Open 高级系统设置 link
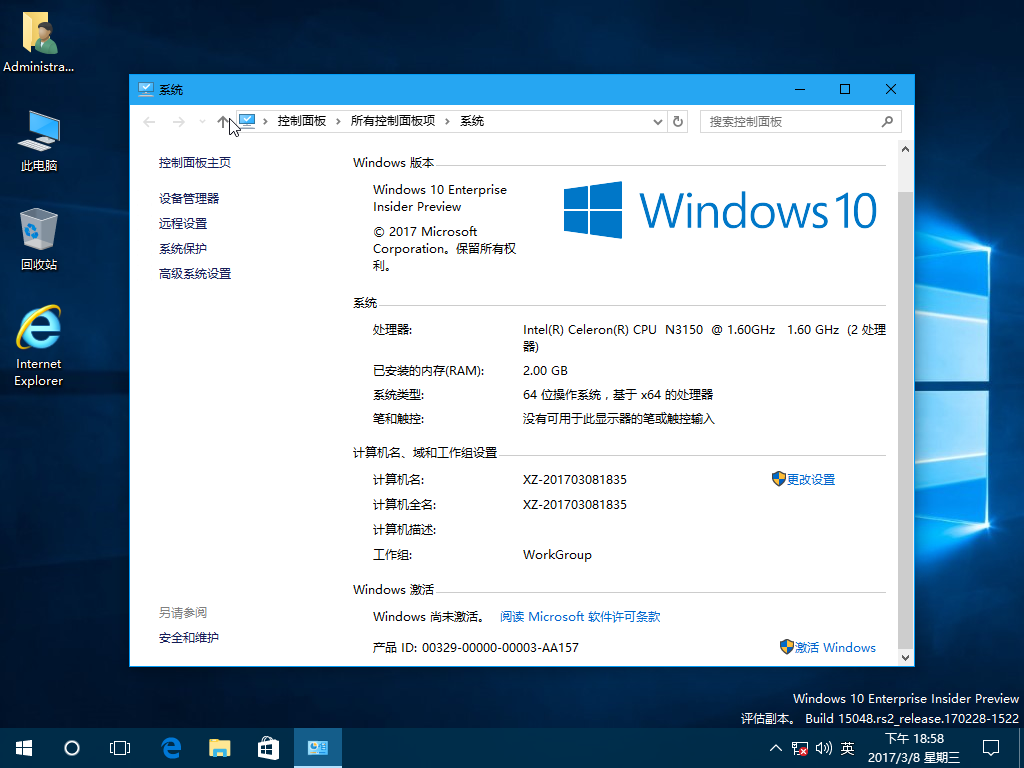Screen dimensions: 1024x768 tap(195, 274)
